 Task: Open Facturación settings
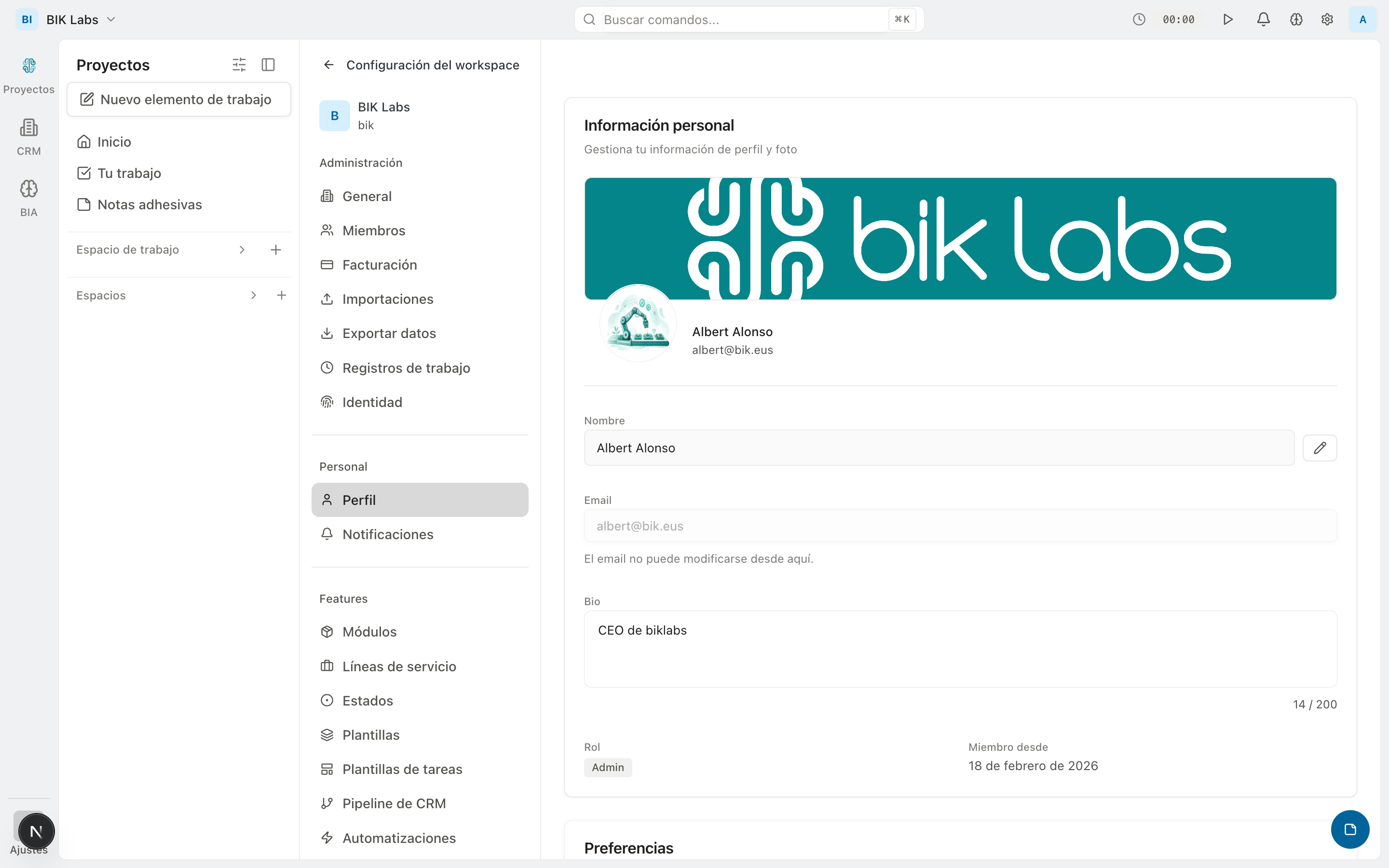click(x=420, y=265)
